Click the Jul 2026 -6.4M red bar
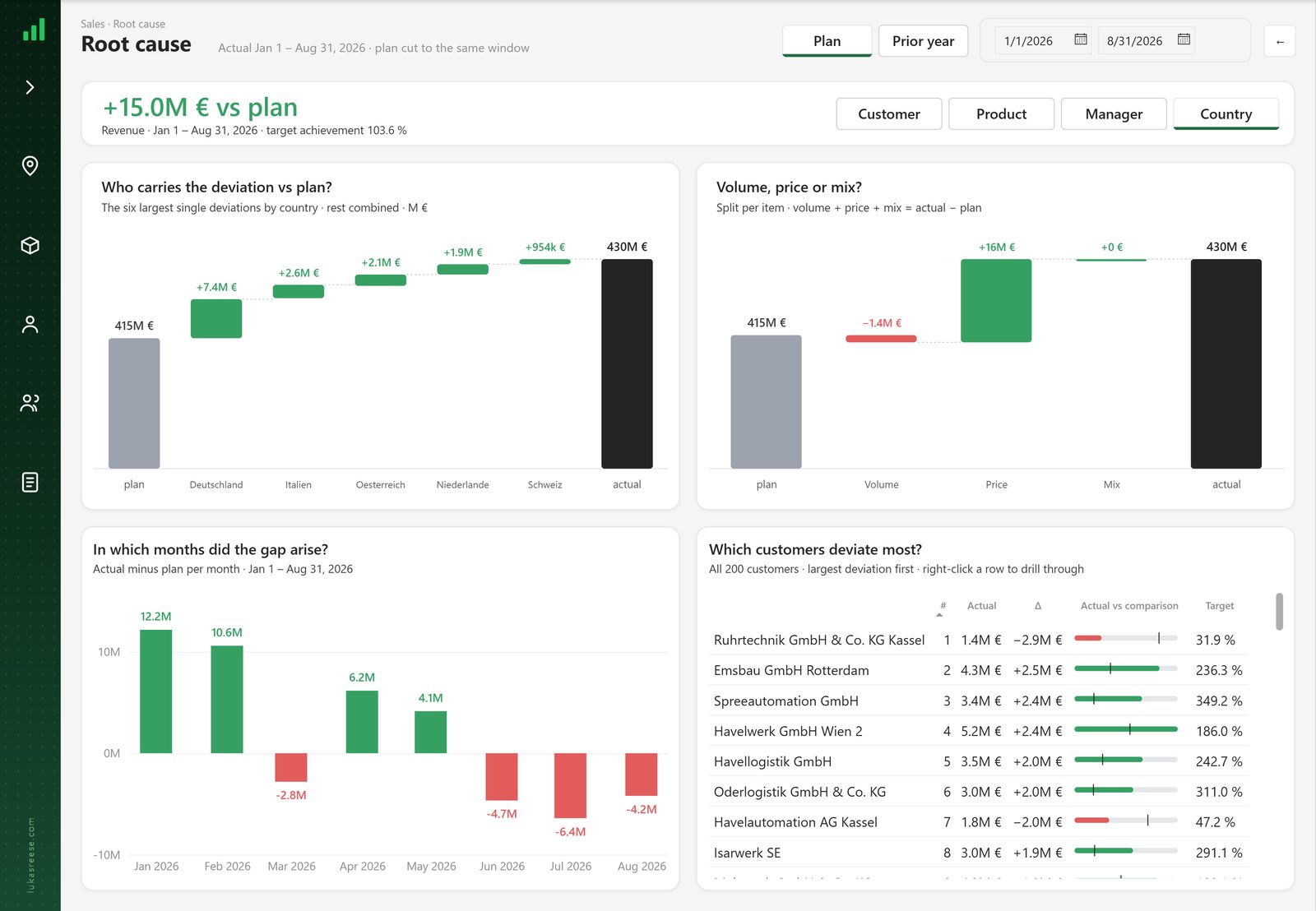The width and height of the screenshot is (1316, 911). coord(570,785)
